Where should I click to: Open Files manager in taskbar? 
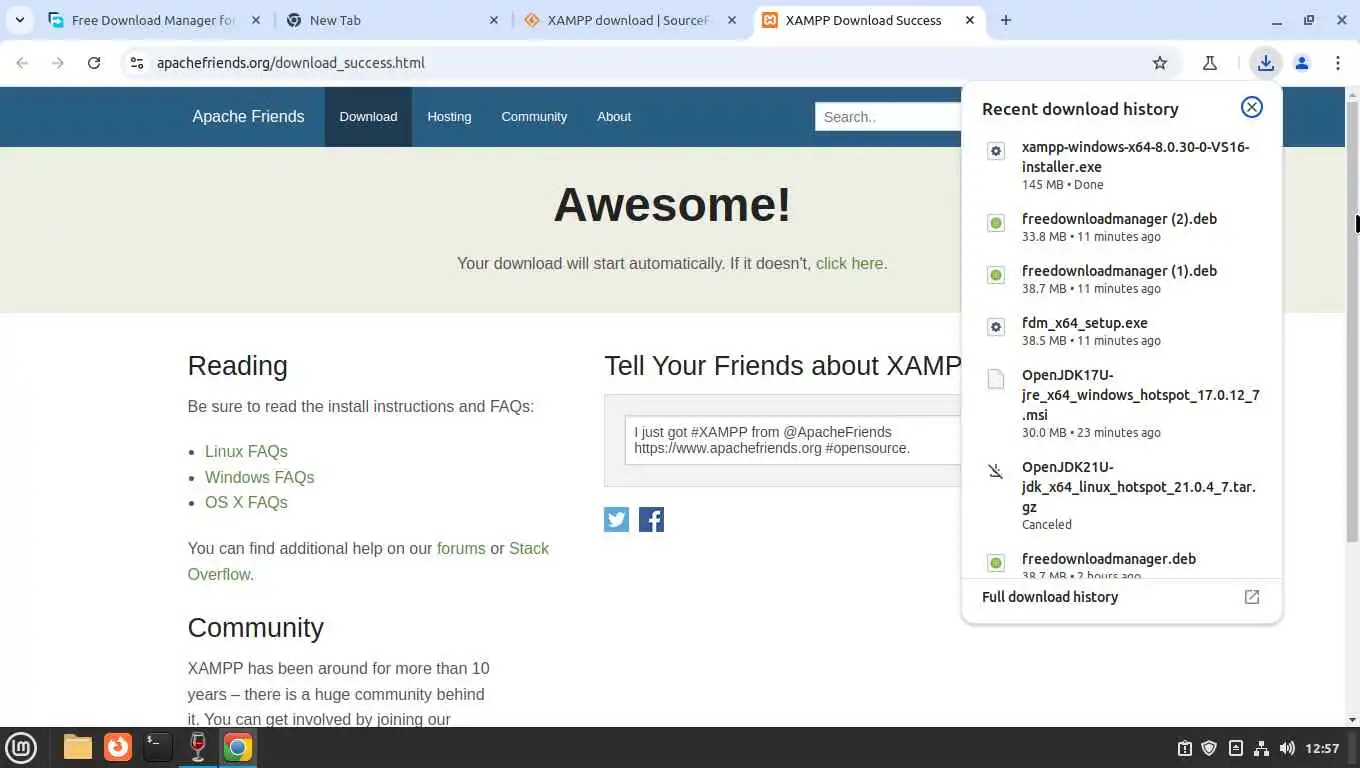[77, 747]
